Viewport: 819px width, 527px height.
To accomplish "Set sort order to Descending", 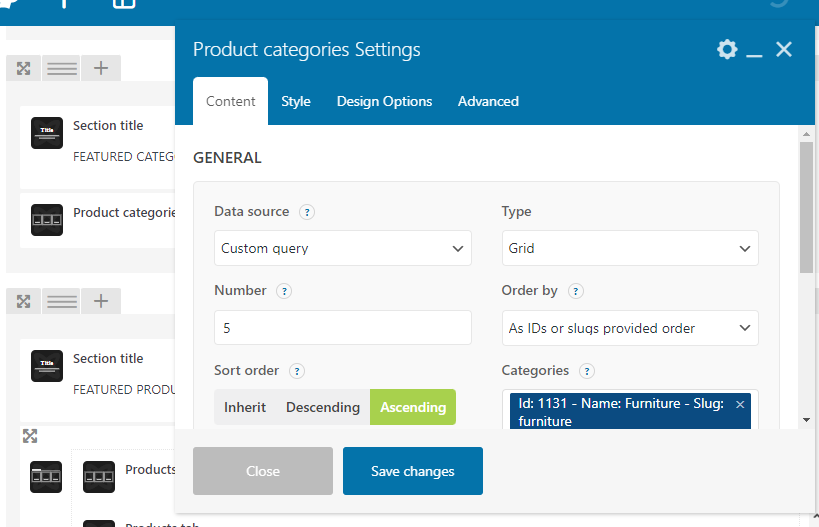I will coord(323,407).
